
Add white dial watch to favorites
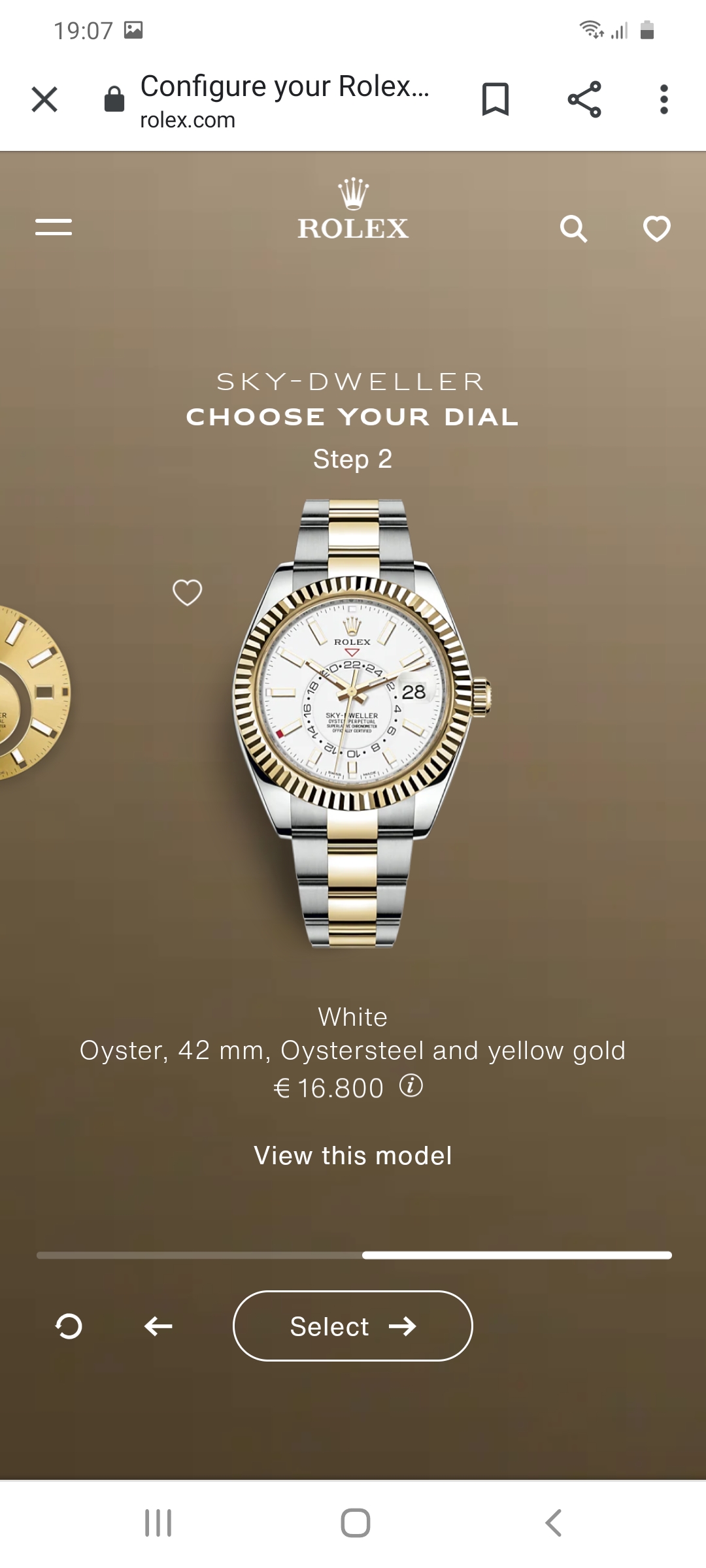187,593
